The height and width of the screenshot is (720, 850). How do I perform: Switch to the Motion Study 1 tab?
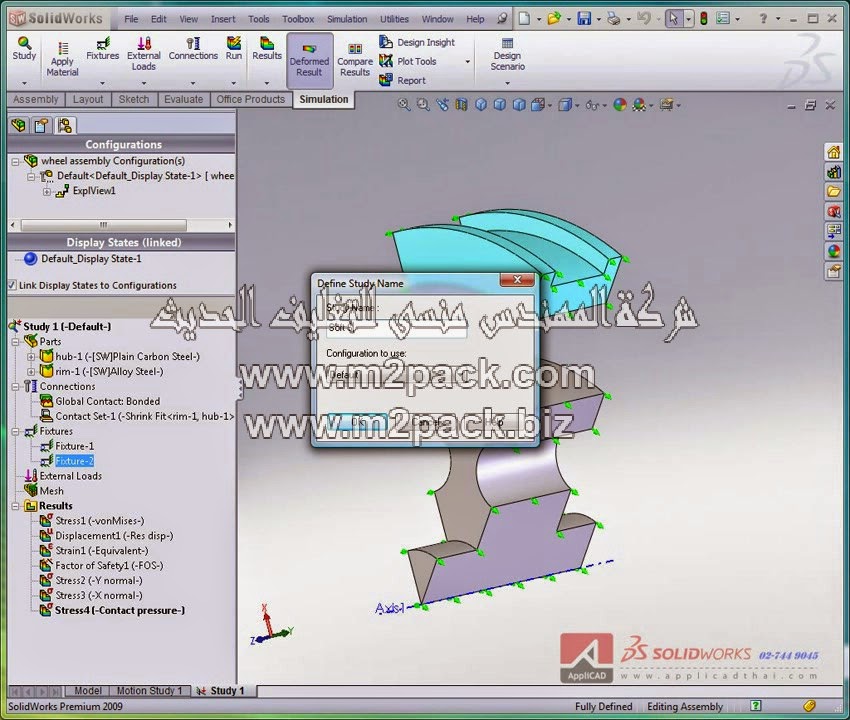pos(149,691)
